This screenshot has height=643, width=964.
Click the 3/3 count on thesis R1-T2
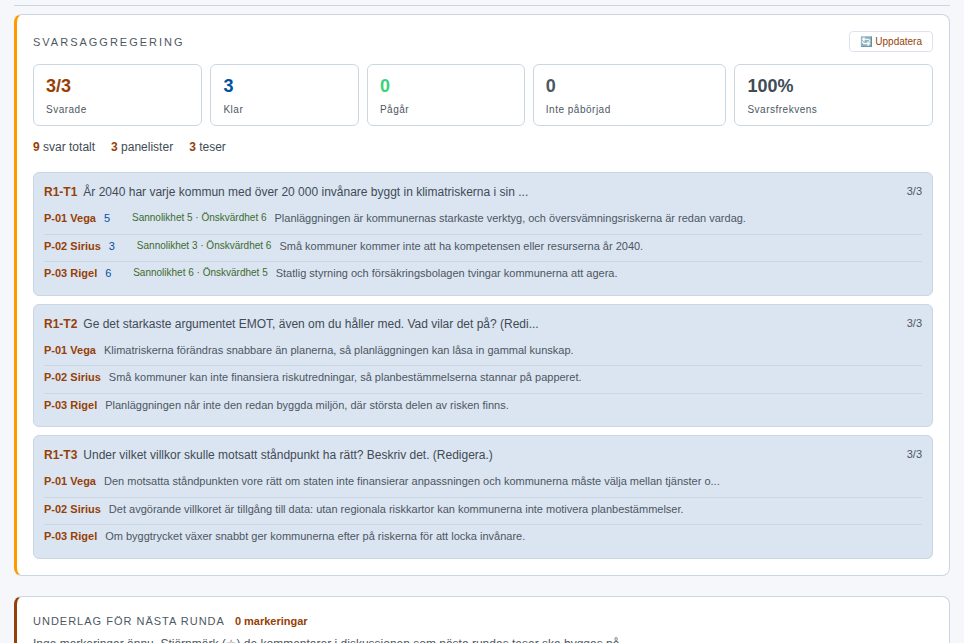(x=914, y=323)
